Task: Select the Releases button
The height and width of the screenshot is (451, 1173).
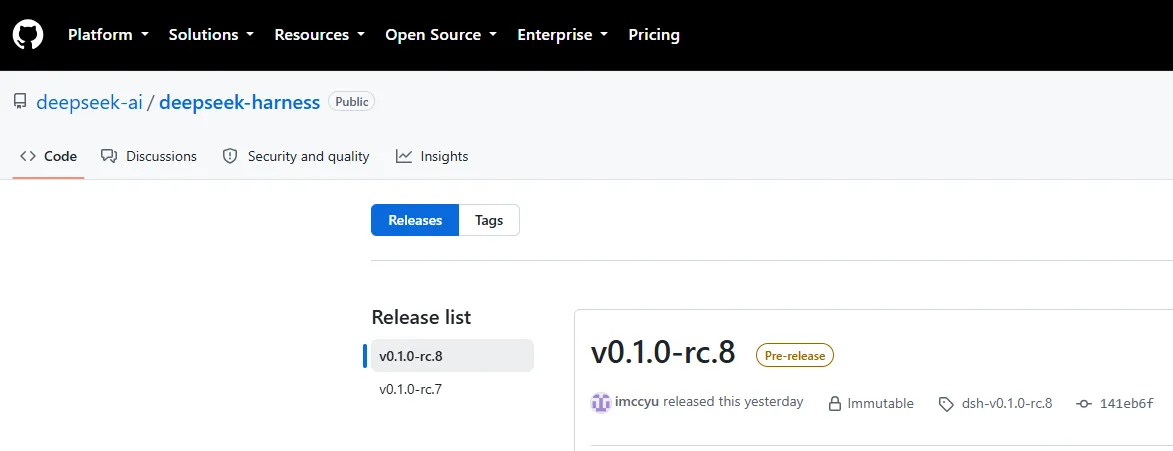Action: [x=415, y=220]
